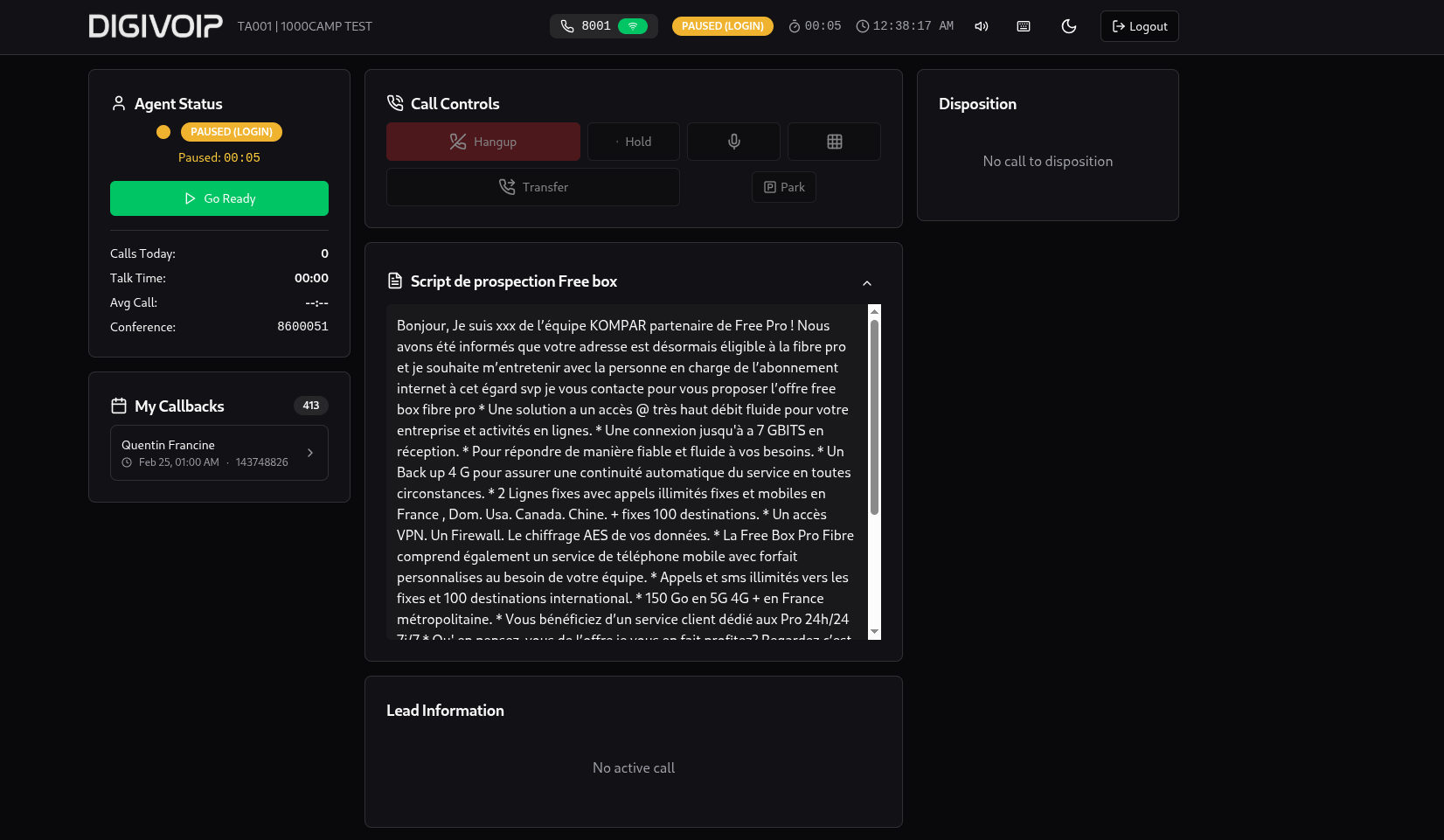Click the Call Controls phone icon
1444x840 pixels.
tap(395, 103)
